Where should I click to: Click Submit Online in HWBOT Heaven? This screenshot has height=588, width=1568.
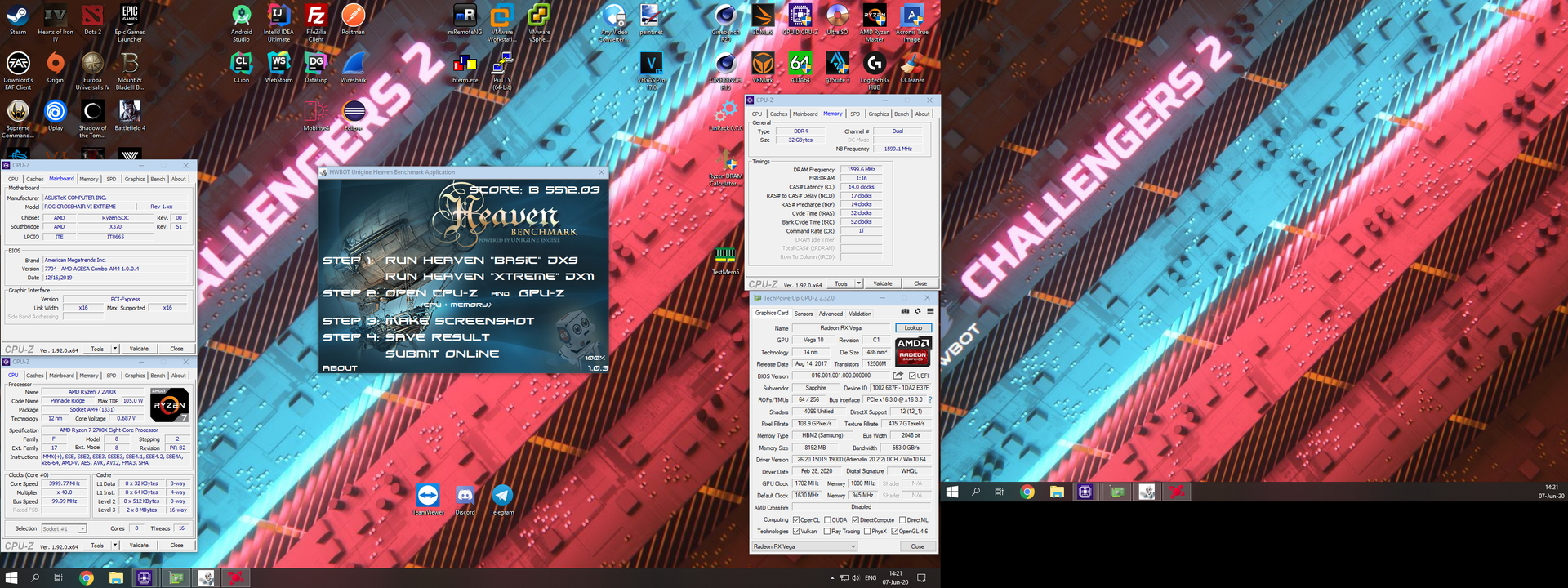tap(442, 354)
